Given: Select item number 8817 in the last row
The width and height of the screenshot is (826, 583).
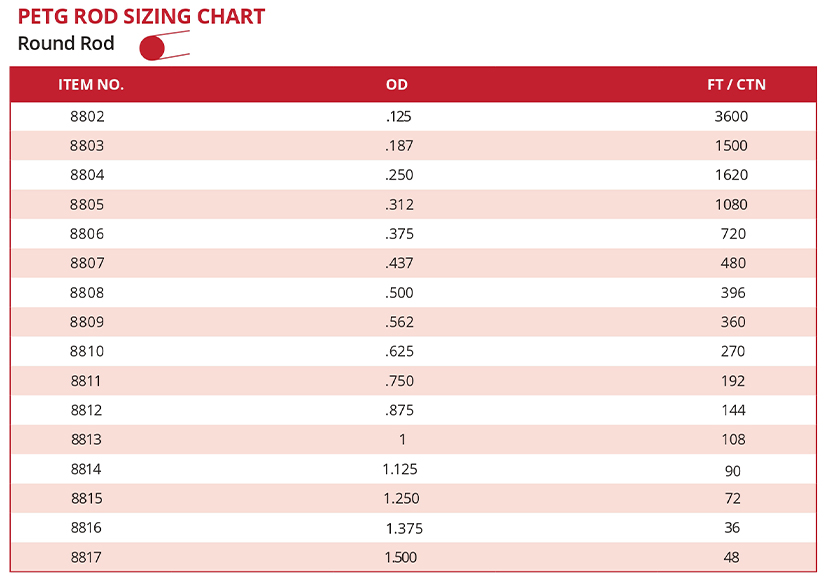Looking at the screenshot, I should [x=87, y=557].
